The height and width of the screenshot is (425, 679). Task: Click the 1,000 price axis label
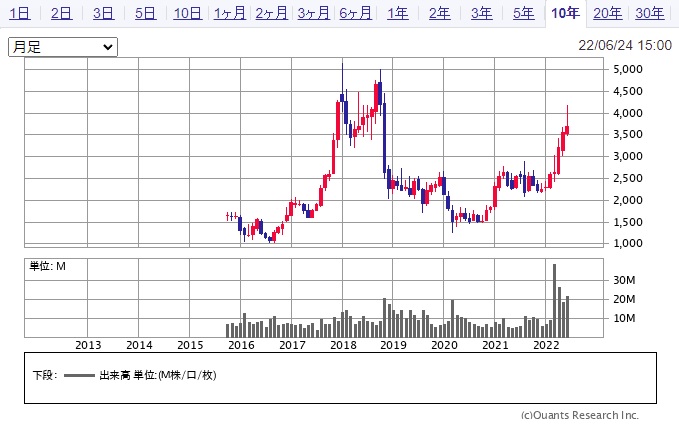pyautogui.click(x=627, y=243)
